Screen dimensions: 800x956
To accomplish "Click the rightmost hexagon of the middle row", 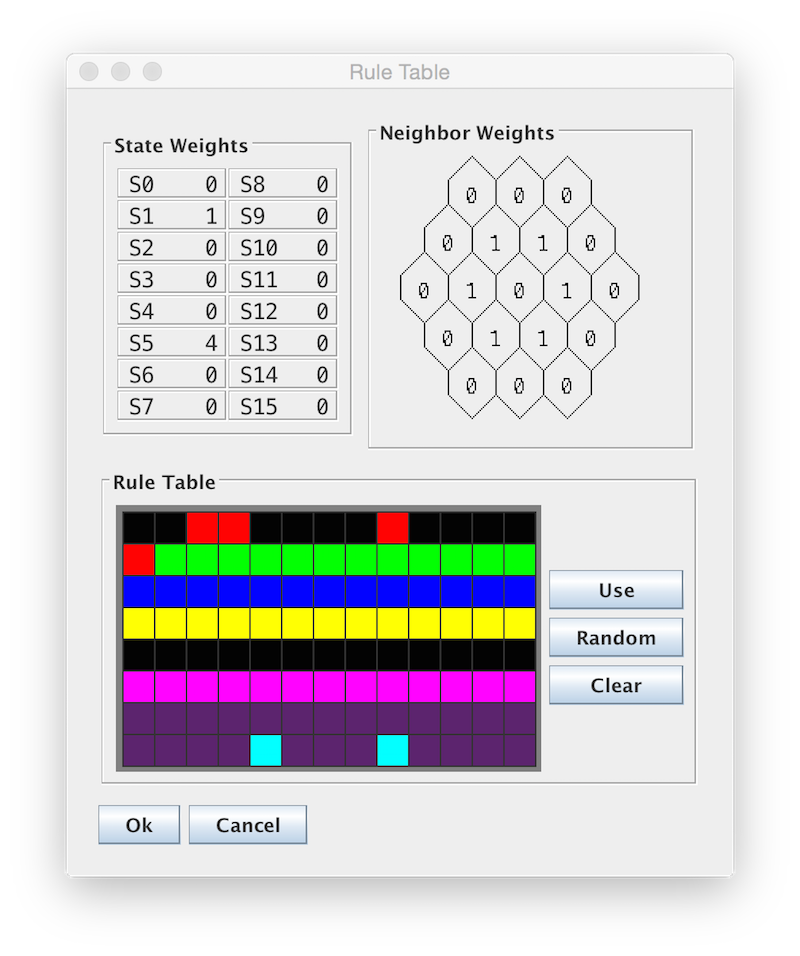I will (615, 288).
